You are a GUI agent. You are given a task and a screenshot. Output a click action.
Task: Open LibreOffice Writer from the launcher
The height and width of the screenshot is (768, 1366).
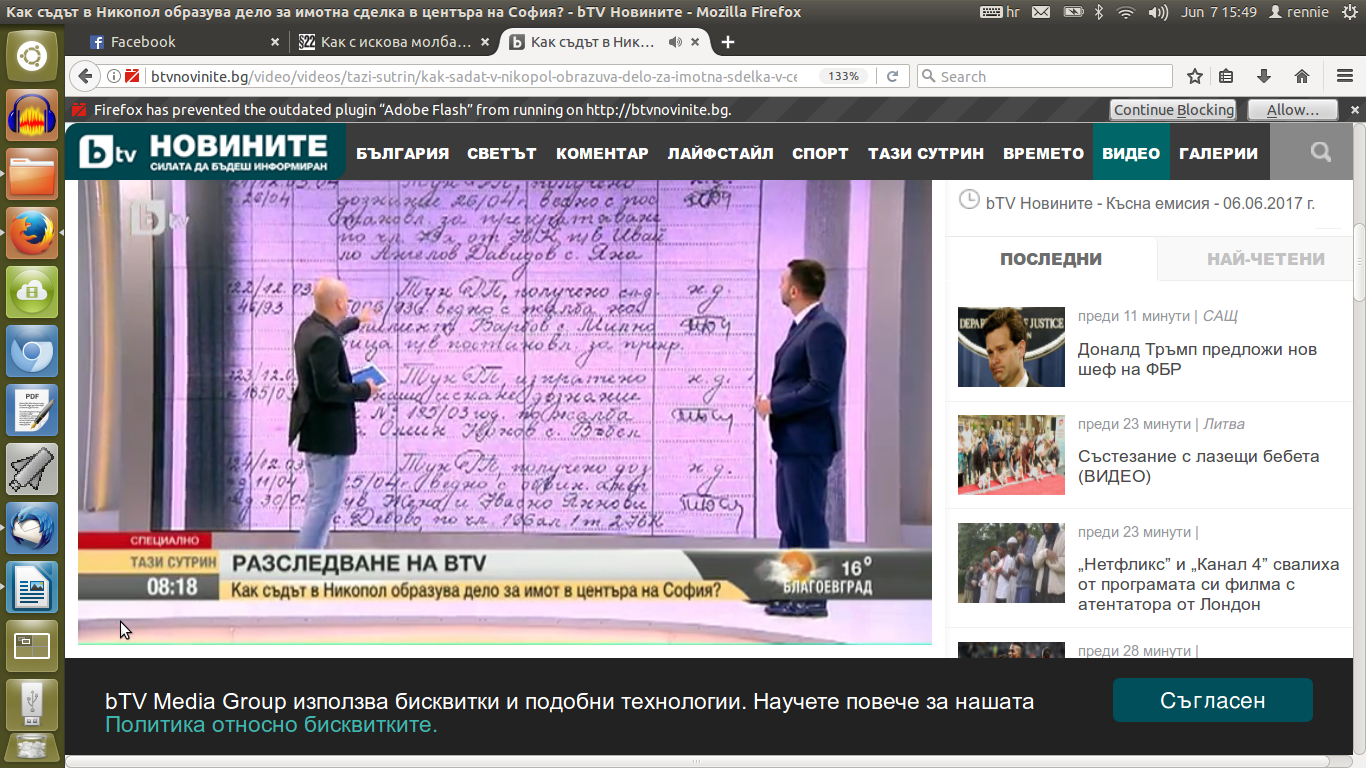tap(32, 586)
